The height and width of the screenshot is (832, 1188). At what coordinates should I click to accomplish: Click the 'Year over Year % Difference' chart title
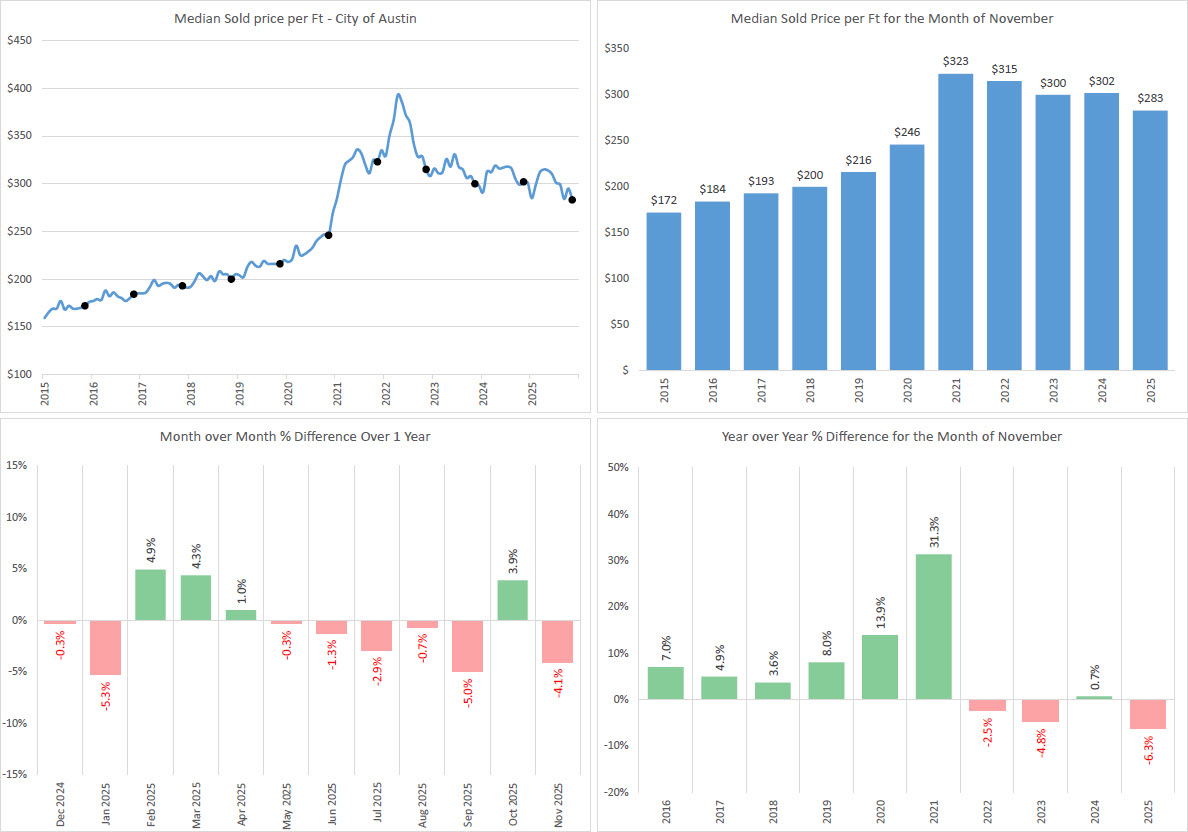pos(892,437)
